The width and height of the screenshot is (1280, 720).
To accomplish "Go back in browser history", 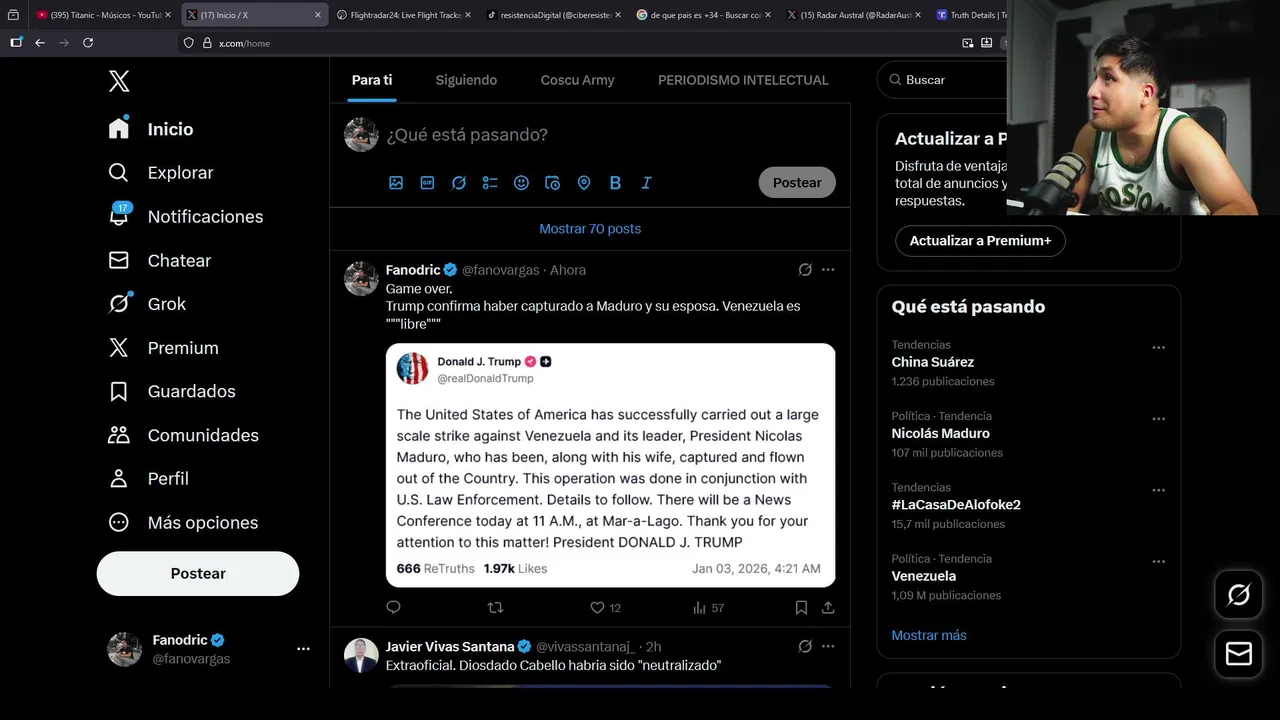I will click(x=40, y=43).
